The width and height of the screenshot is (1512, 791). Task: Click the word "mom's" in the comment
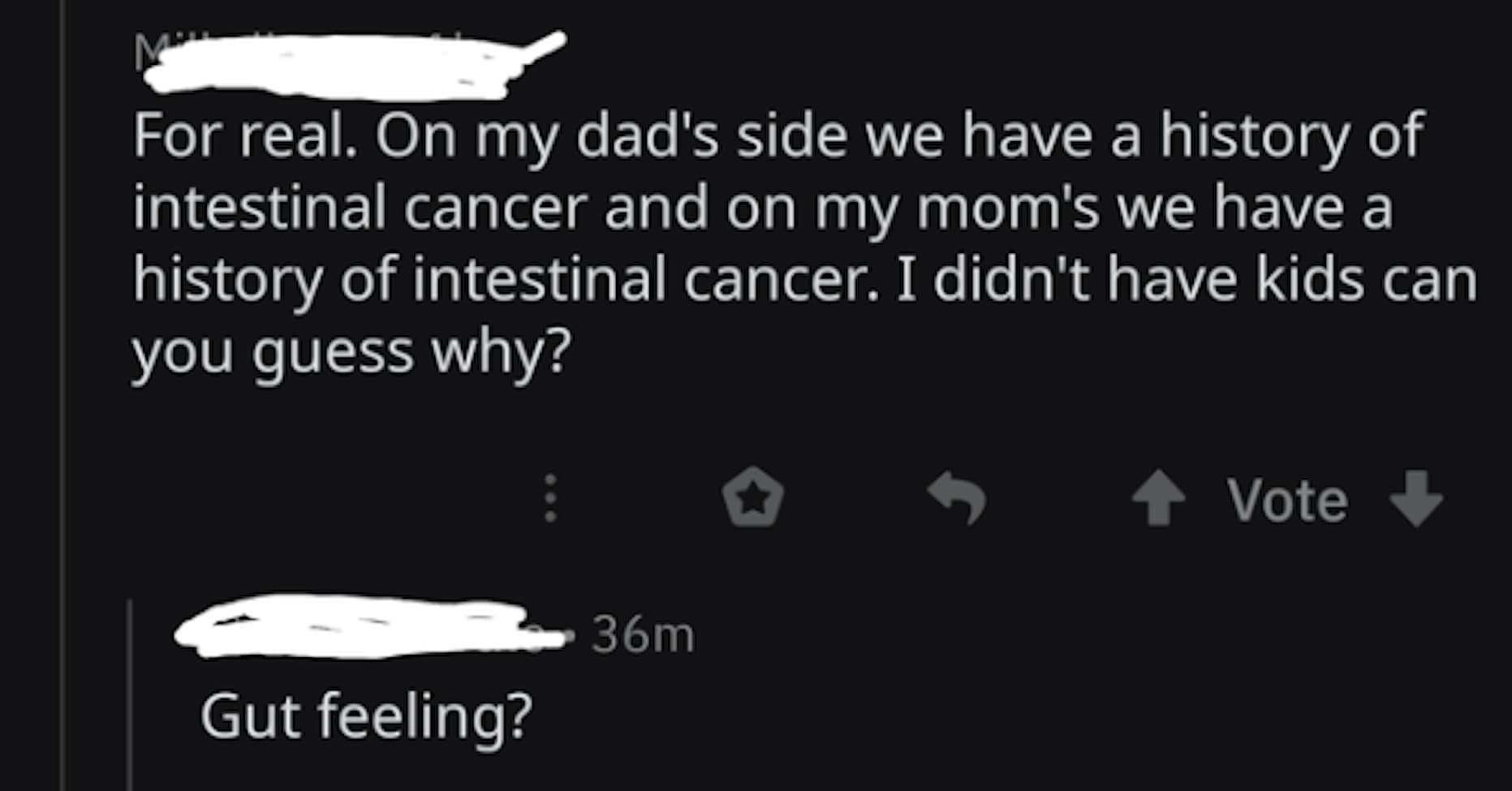(x=1009, y=208)
